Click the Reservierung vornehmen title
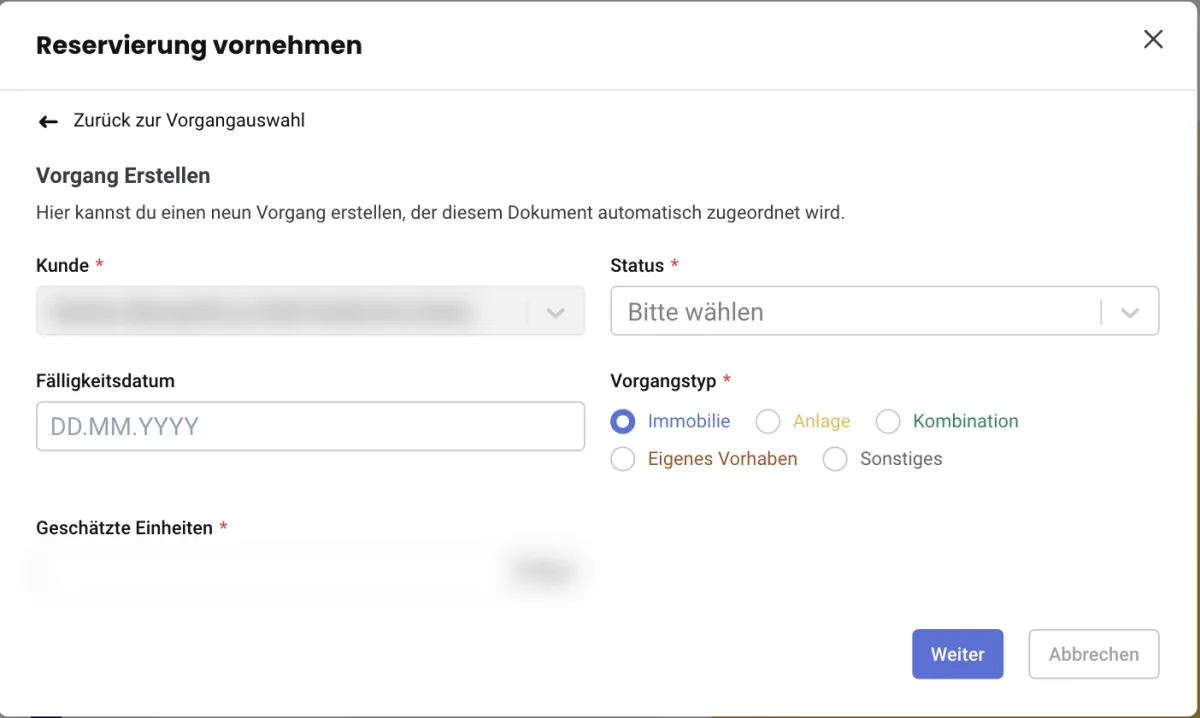The width and height of the screenshot is (1200, 718). 199,45
